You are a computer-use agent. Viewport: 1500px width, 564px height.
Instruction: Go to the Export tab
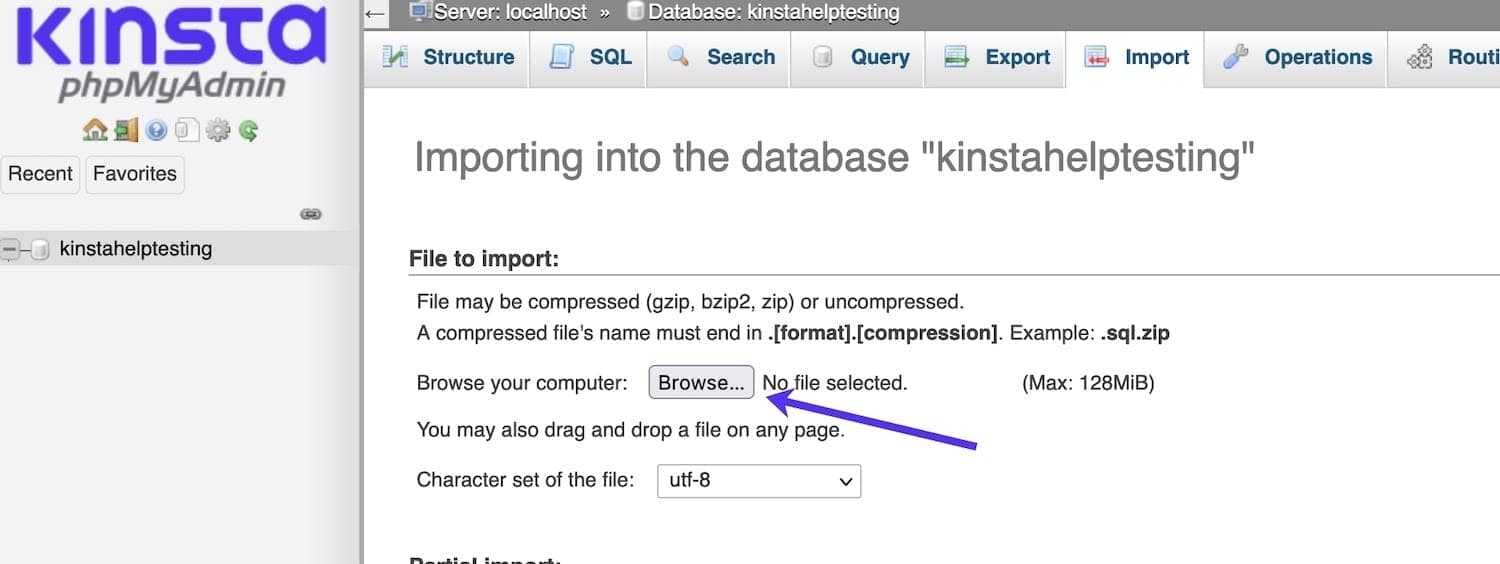pyautogui.click(x=996, y=58)
